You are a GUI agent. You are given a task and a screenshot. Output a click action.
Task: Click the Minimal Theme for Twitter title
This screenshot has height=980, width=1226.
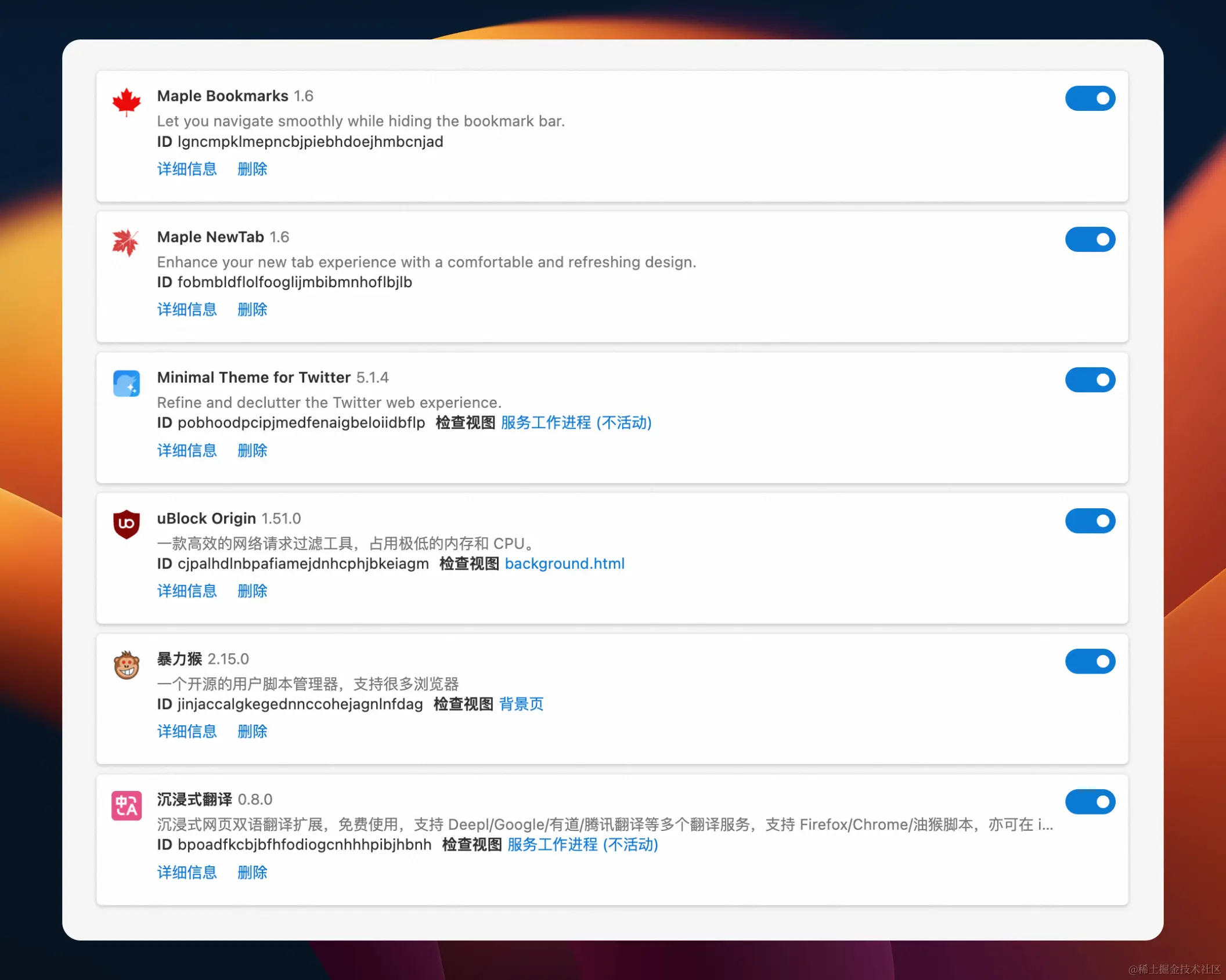(254, 377)
